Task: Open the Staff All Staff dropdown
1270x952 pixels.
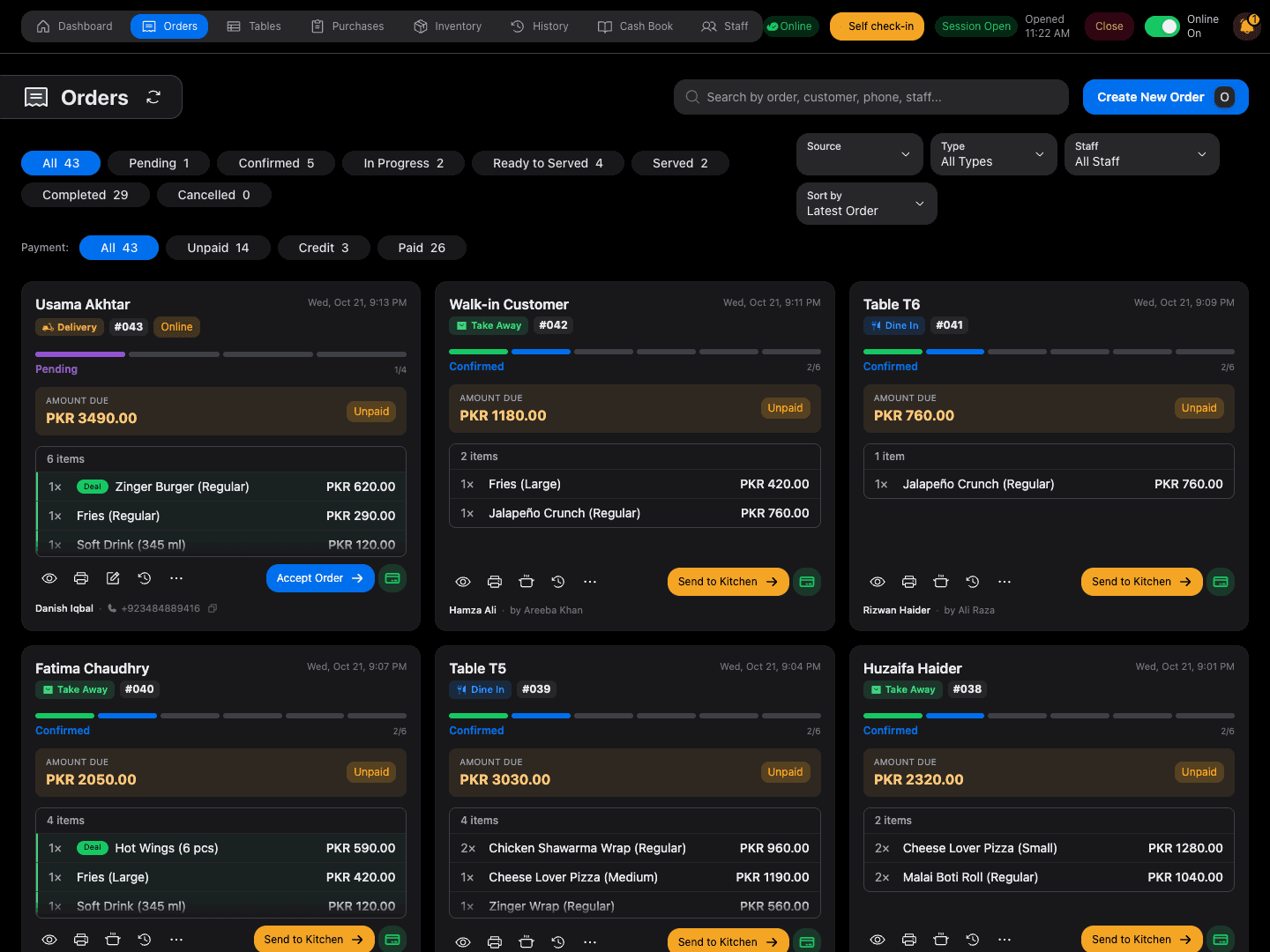Action: [1142, 154]
